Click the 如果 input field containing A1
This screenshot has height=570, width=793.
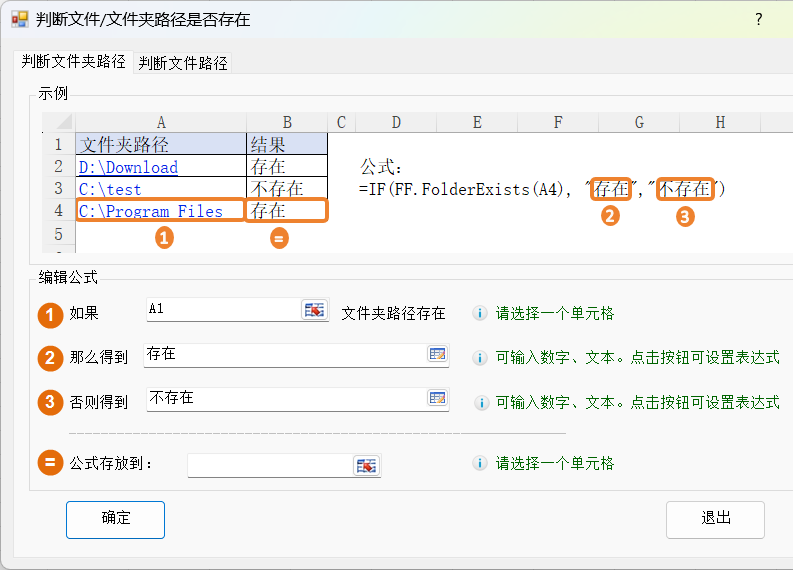click(x=222, y=310)
